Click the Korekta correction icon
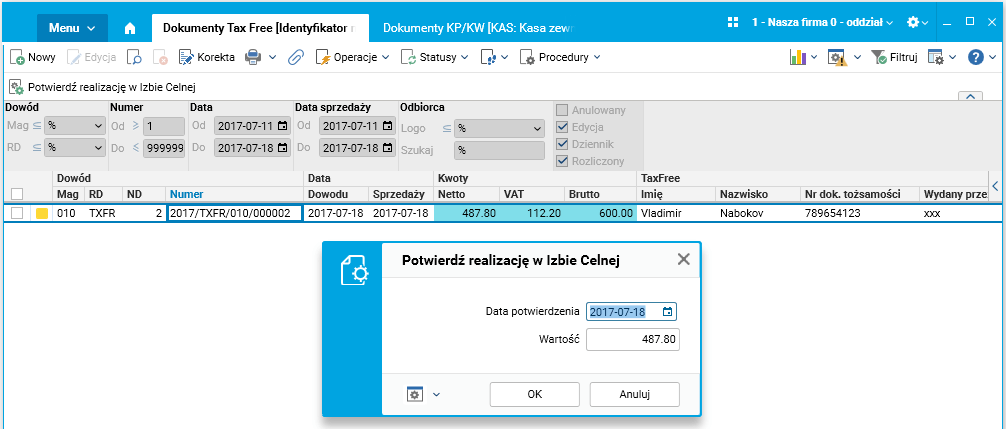Viewport: 1006px width, 429px height. tap(186, 57)
